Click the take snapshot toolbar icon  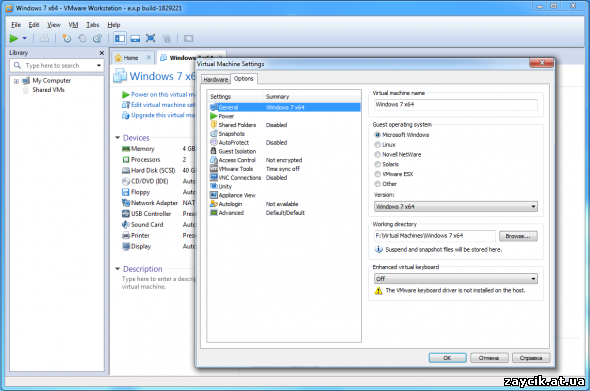tap(67, 38)
